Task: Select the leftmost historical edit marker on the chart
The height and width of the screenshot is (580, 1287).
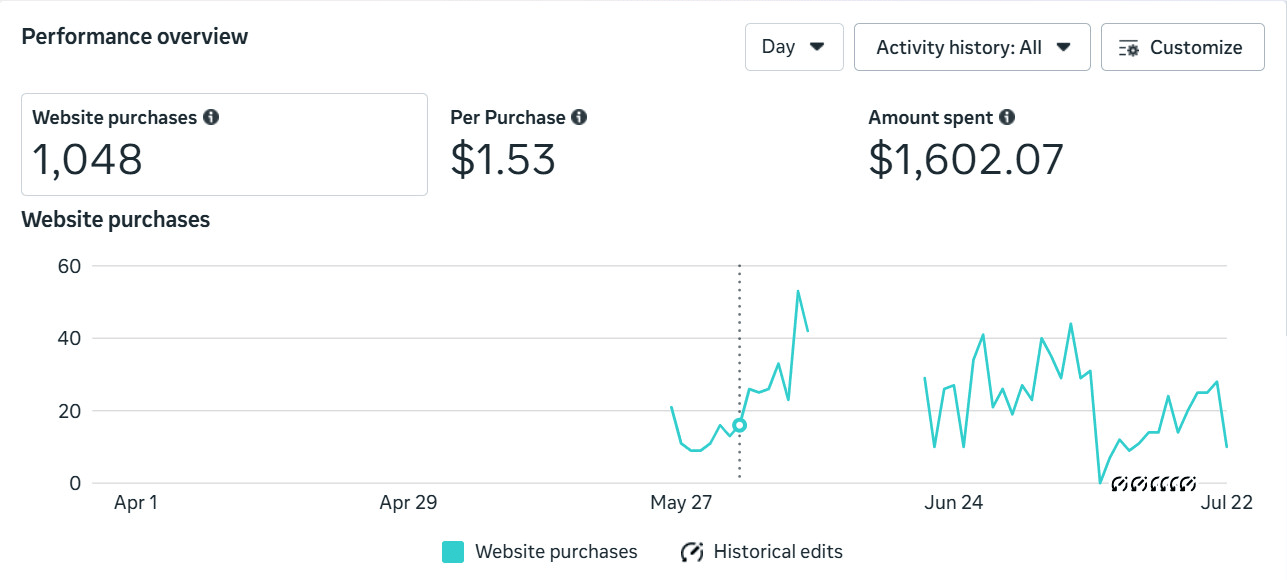Action: coord(1119,484)
